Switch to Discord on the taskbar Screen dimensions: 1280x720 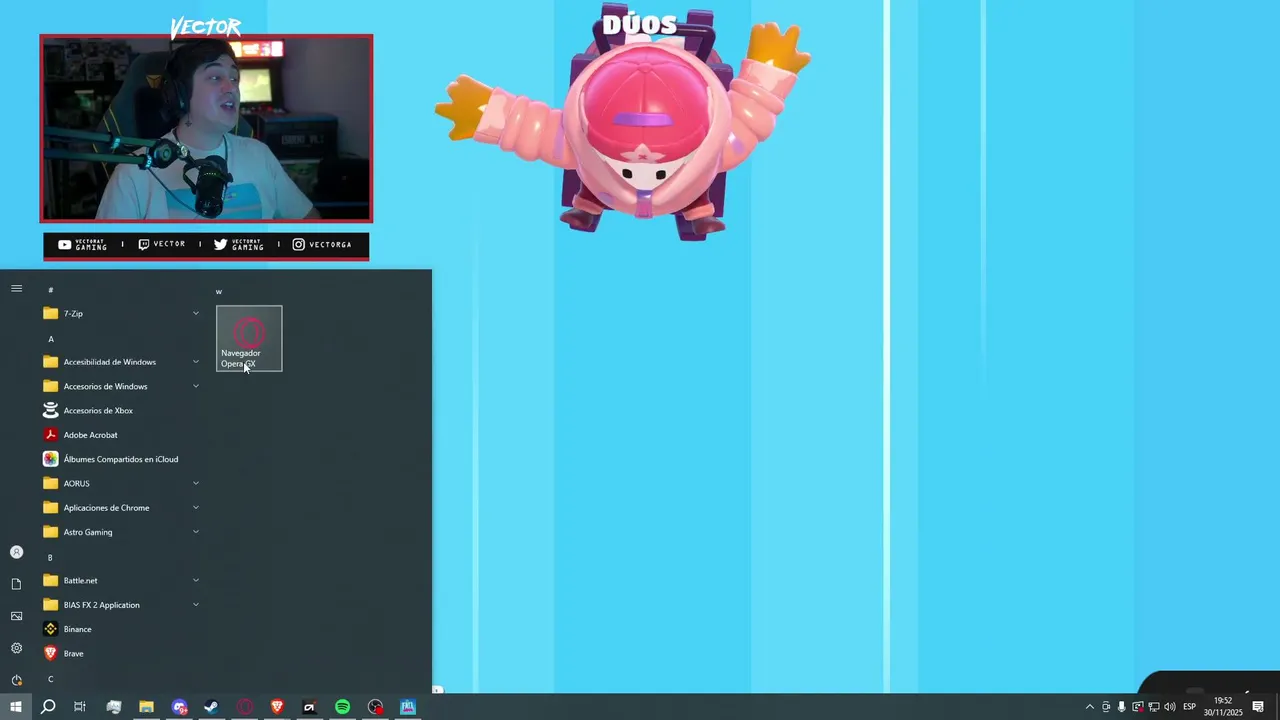179,707
